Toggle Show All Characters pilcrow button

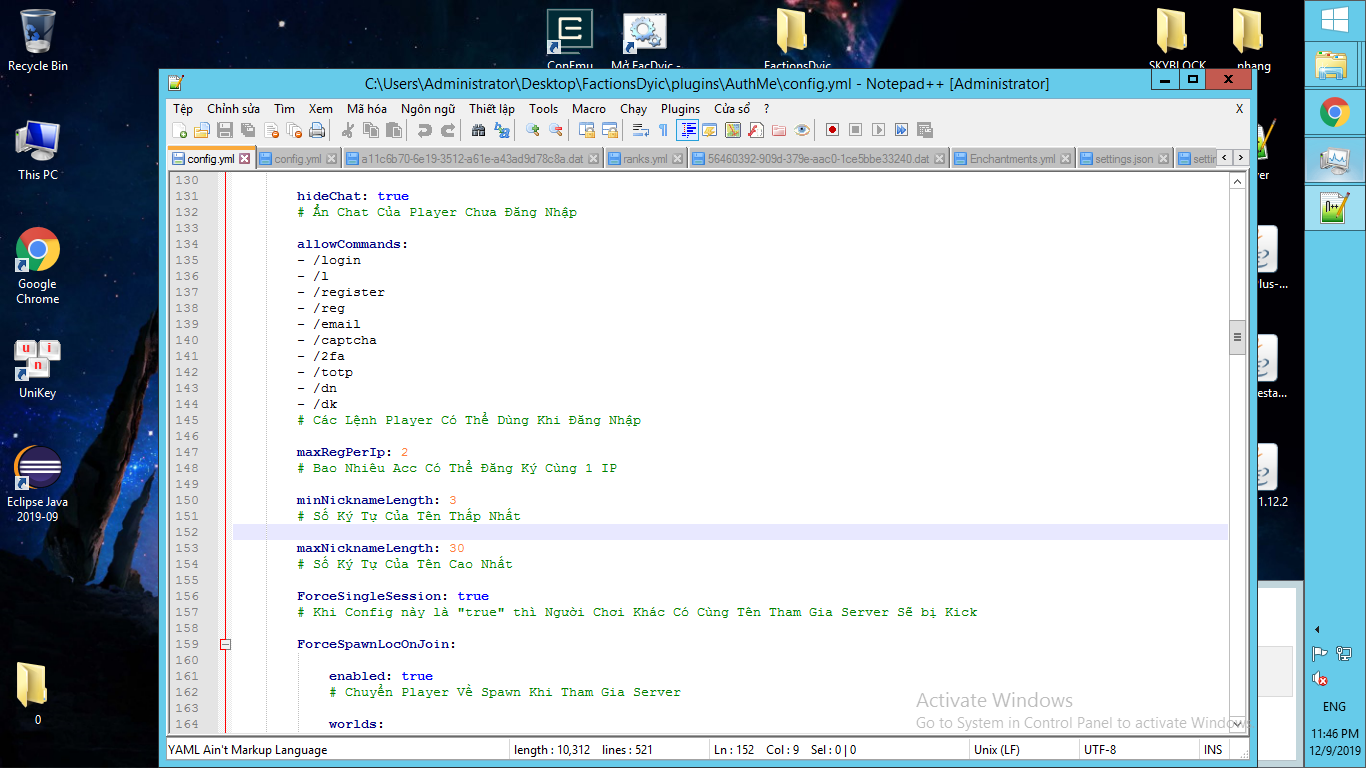[x=663, y=130]
